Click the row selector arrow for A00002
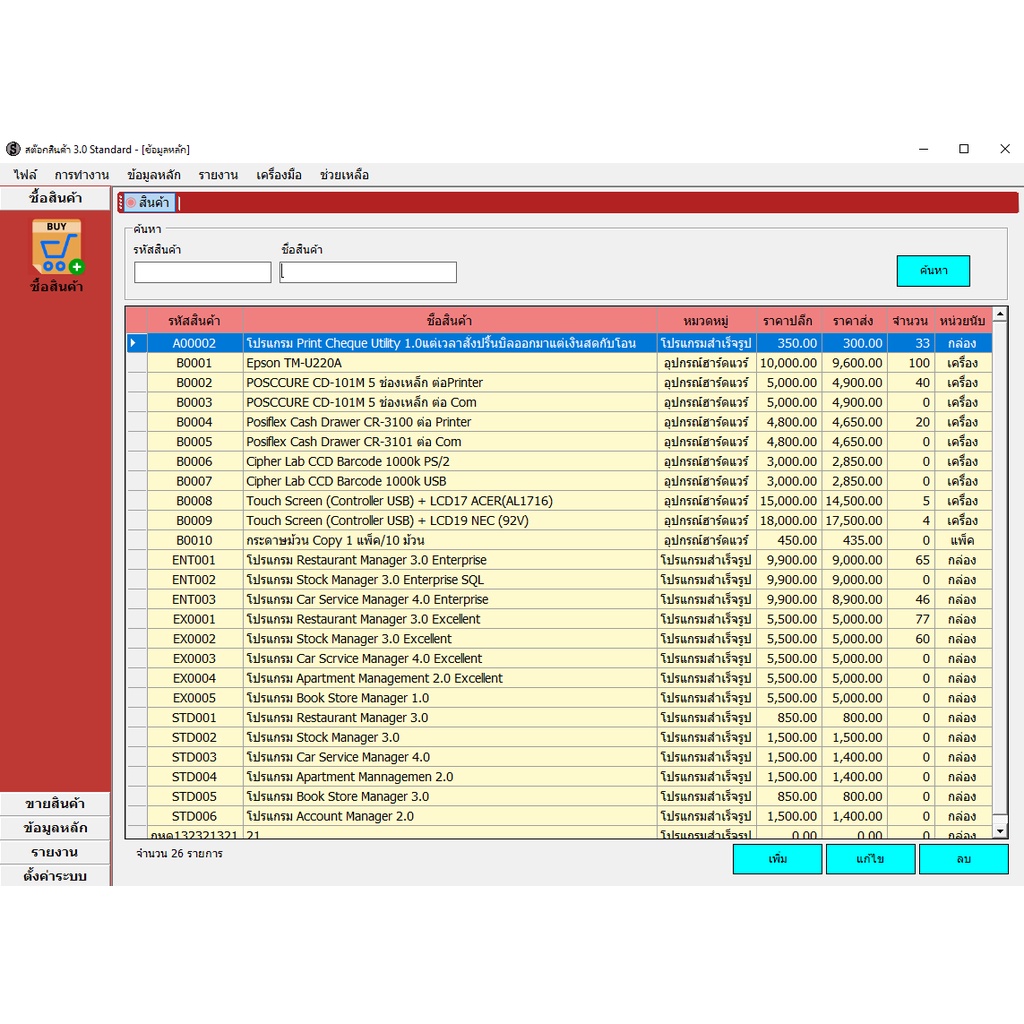This screenshot has width=1024, height=1024. (136, 343)
